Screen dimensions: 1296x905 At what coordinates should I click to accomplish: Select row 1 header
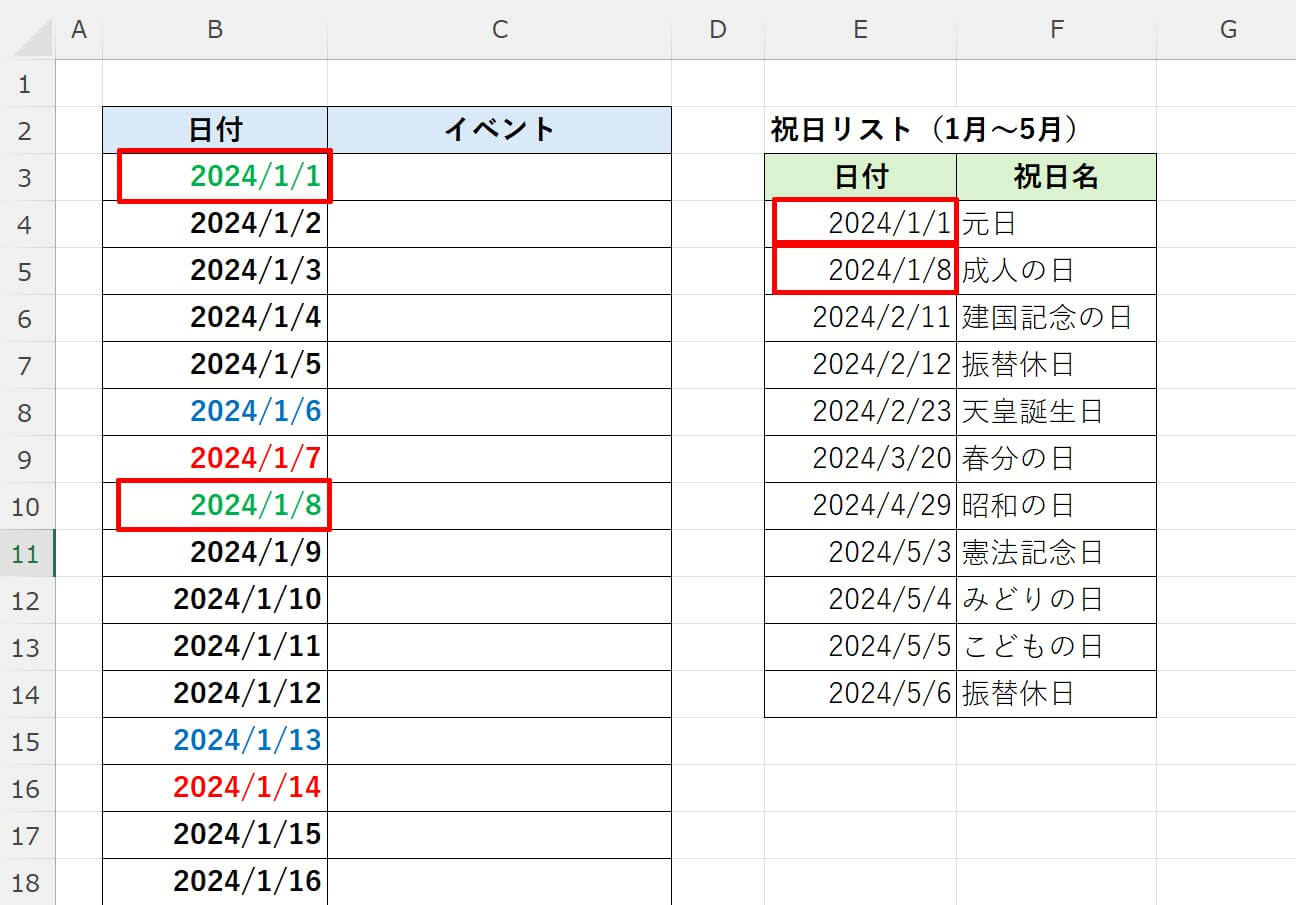[27, 83]
